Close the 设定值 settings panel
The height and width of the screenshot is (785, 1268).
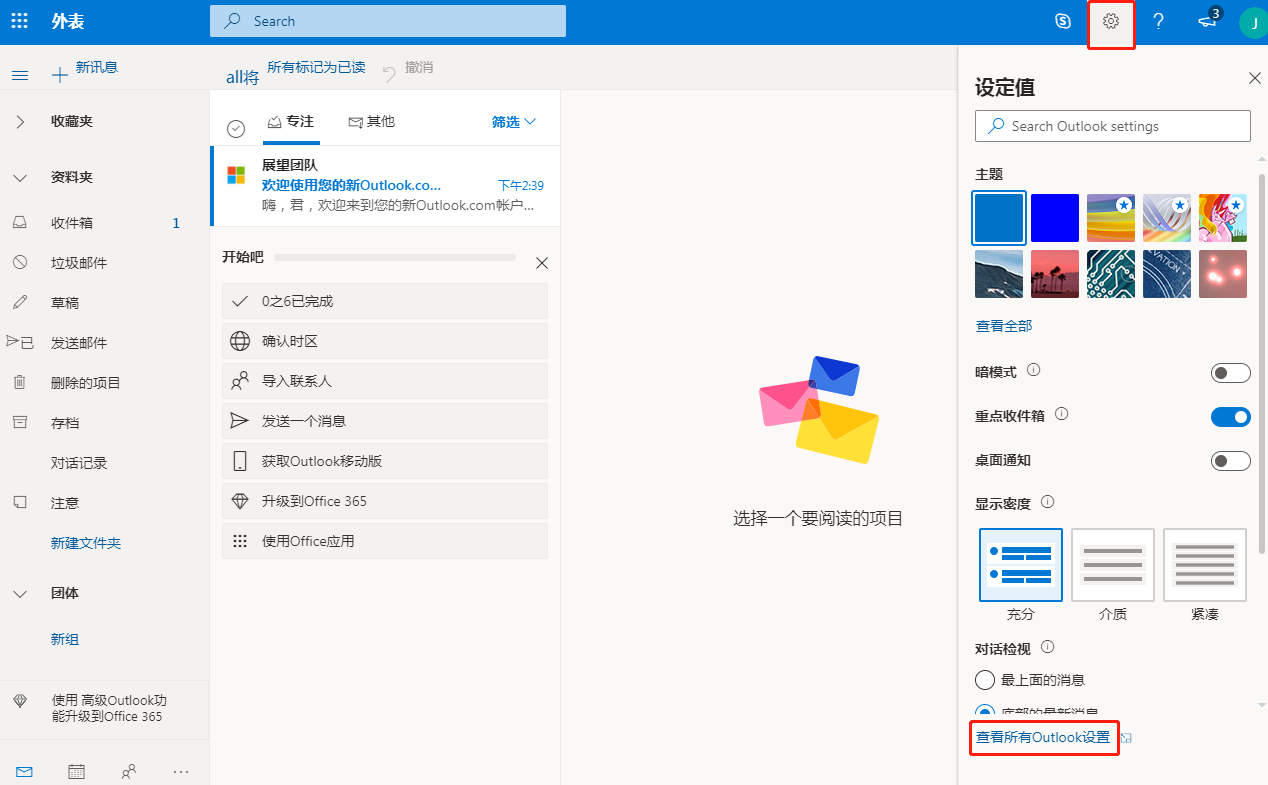1255,78
